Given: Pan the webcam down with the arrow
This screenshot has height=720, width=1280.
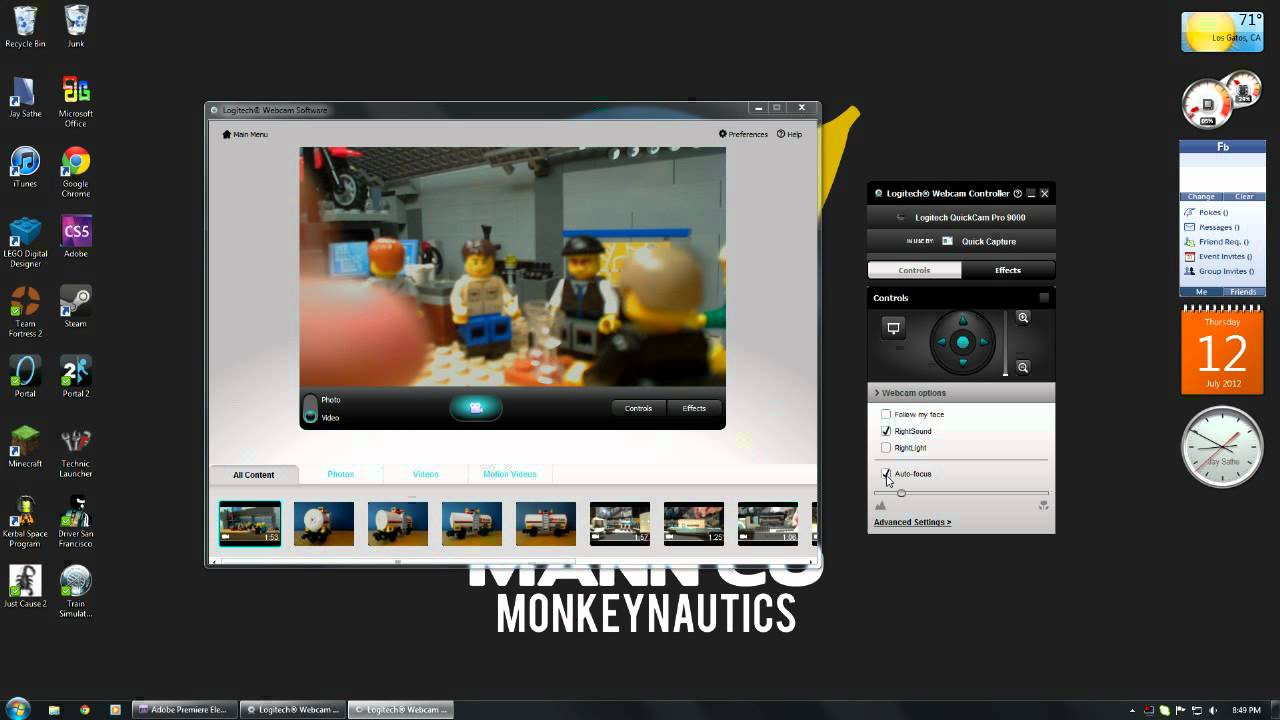Looking at the screenshot, I should coord(963,364).
